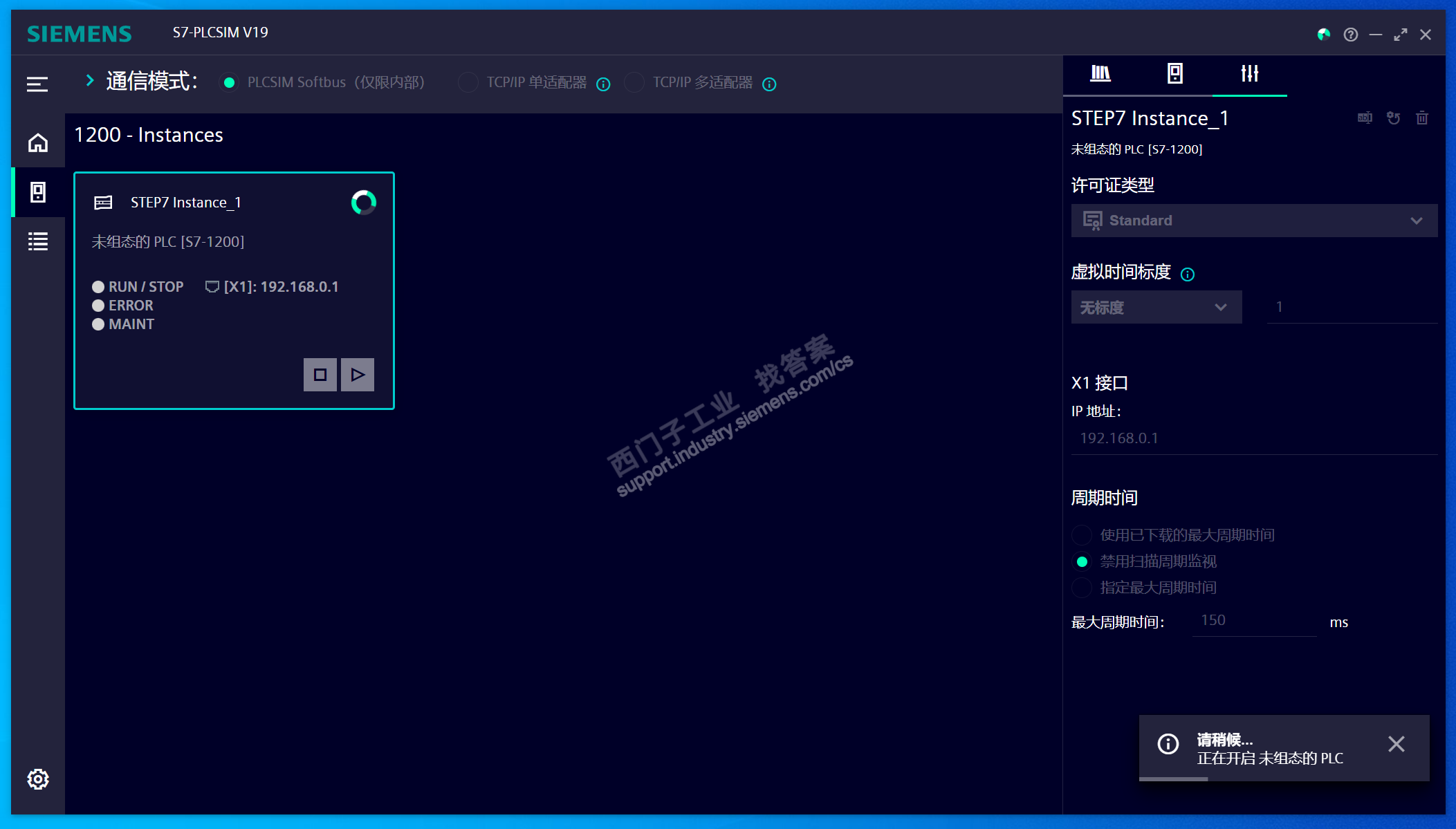Screen dimensions: 1456x829
Task: Open the list view sidebar icon
Action: click(38, 241)
